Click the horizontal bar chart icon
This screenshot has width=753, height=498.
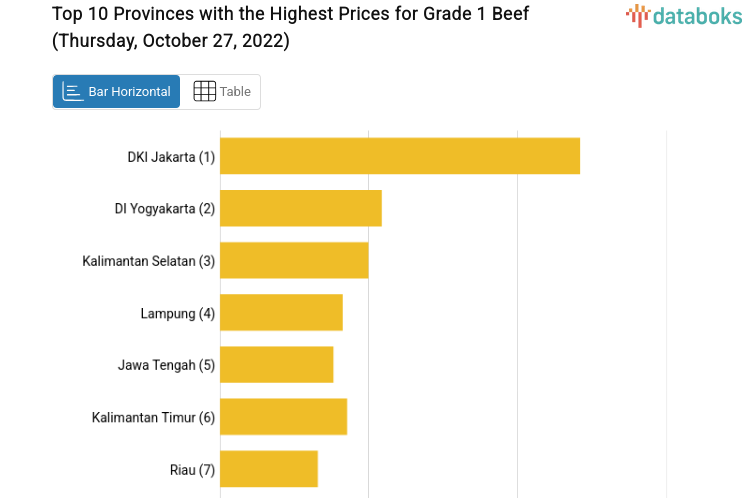click(73, 92)
